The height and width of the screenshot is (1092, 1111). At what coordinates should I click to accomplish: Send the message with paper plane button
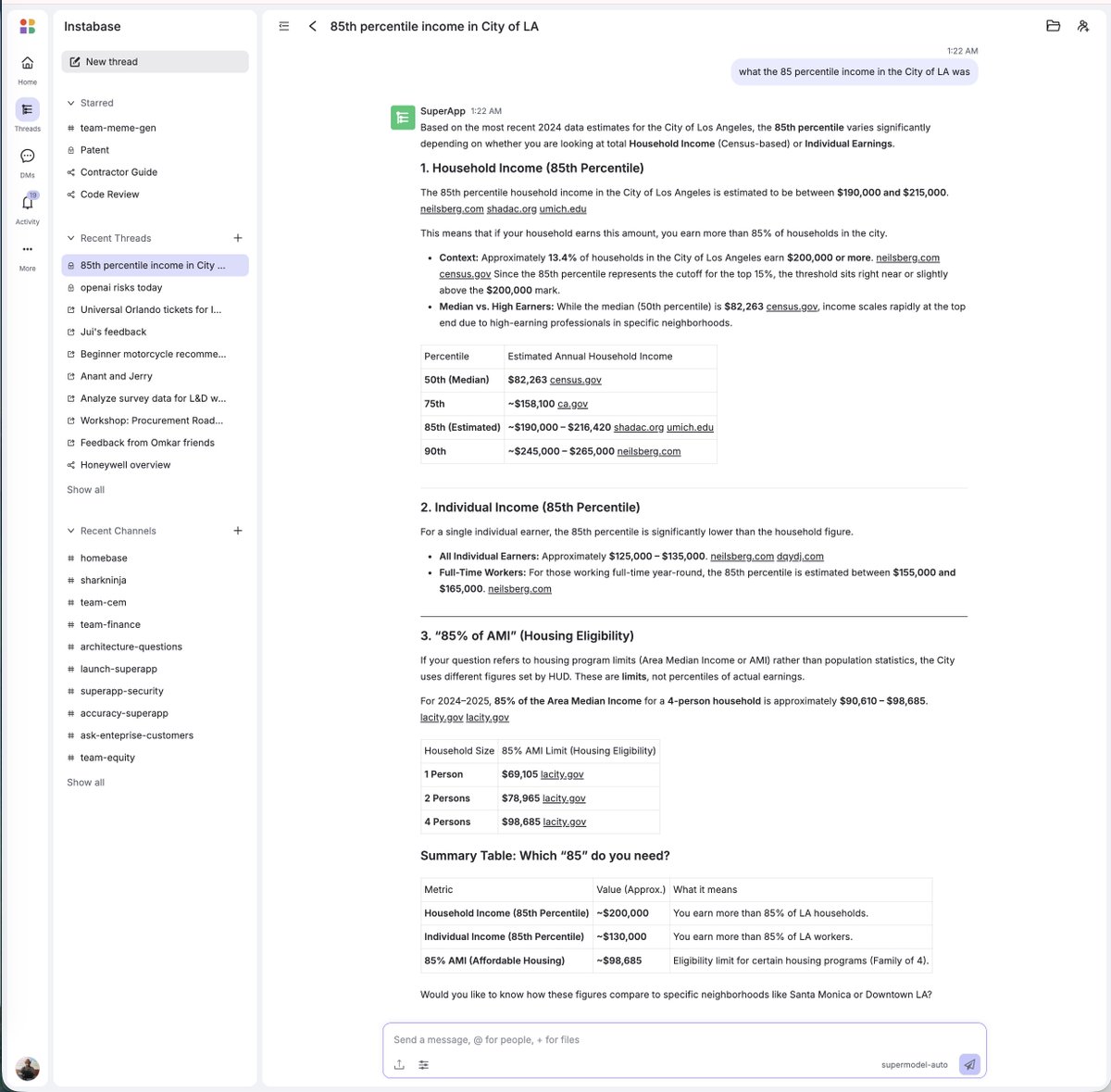coord(969,1064)
